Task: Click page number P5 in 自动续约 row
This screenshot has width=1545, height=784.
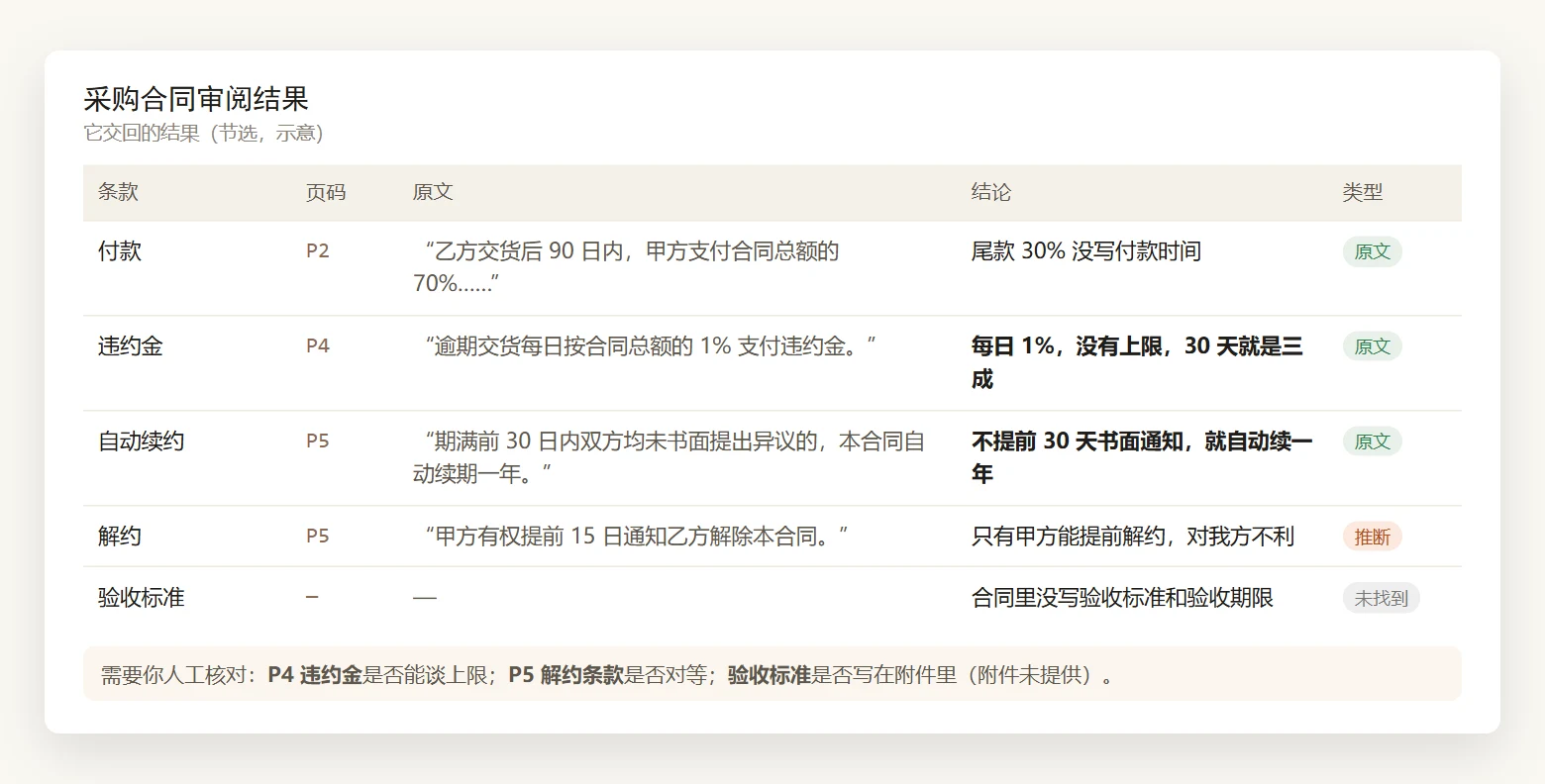Action: coord(317,441)
